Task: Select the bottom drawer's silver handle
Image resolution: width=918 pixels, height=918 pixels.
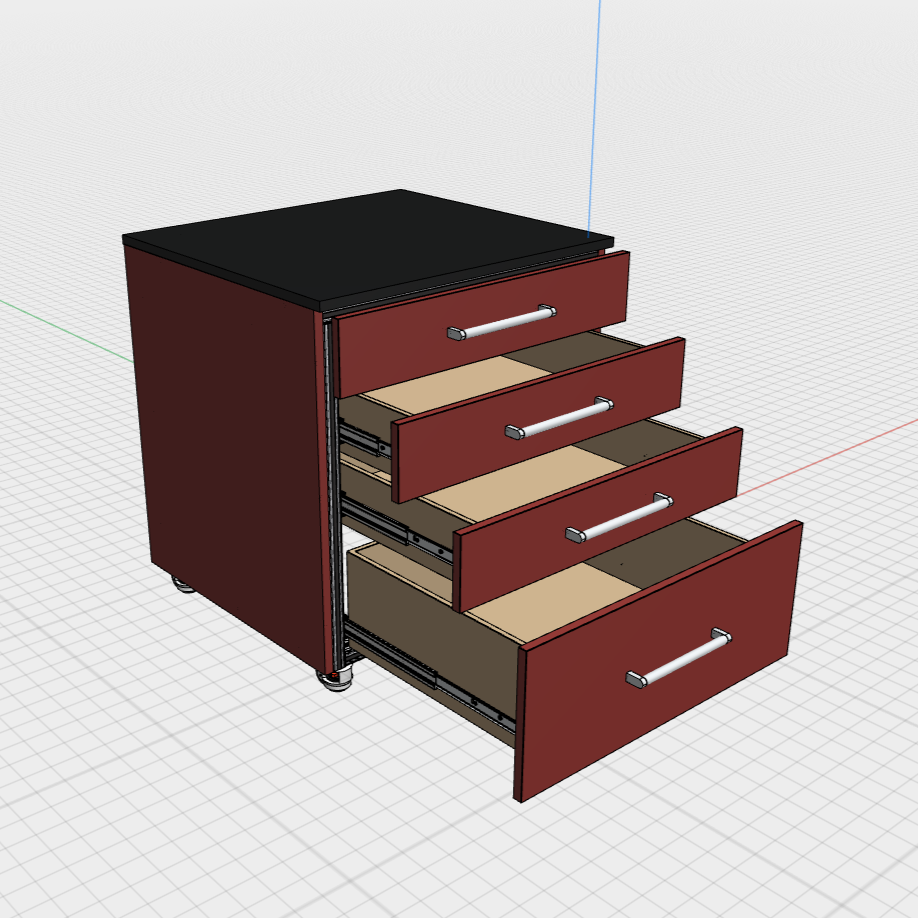Action: [x=679, y=659]
